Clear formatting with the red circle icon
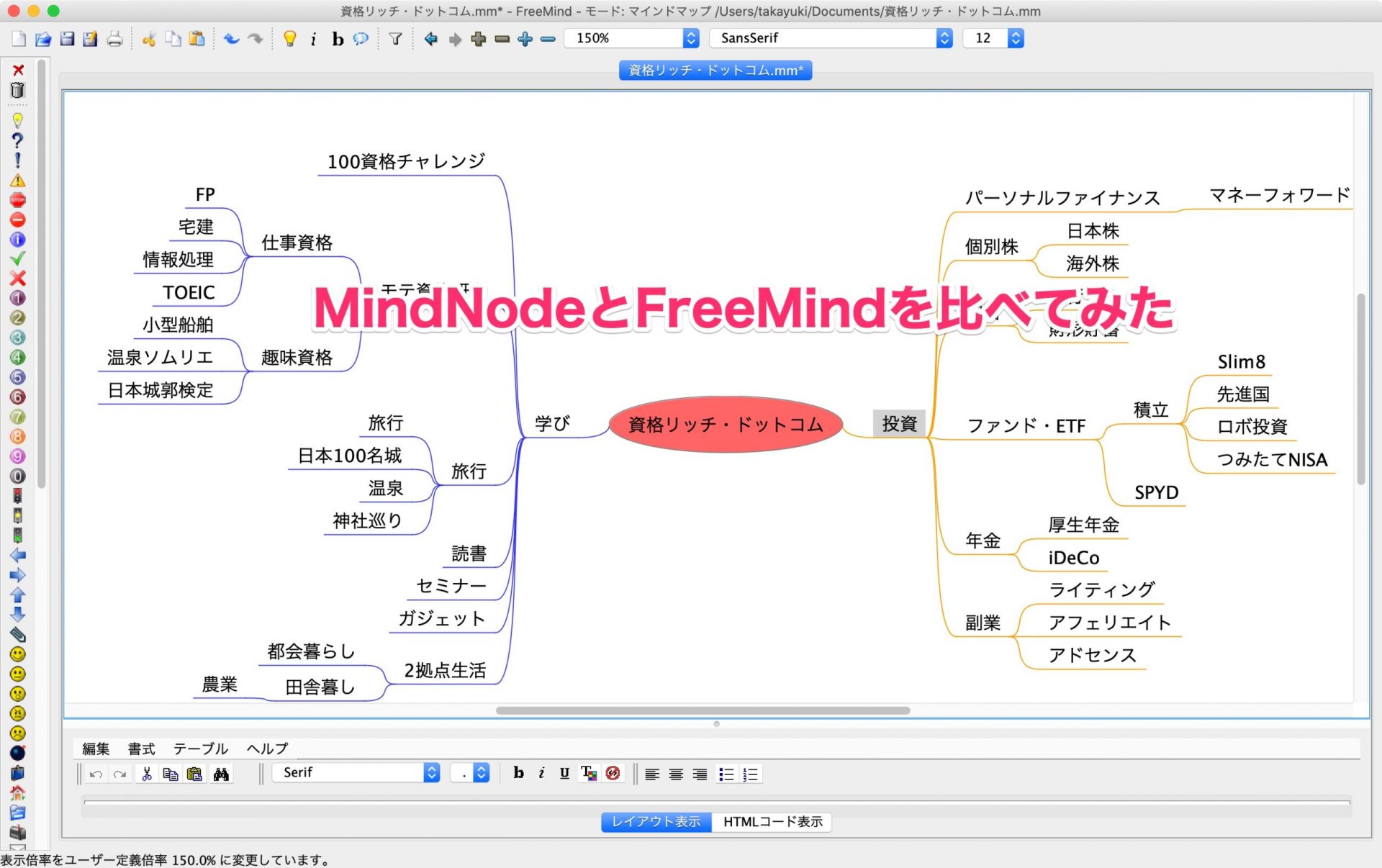 point(613,773)
